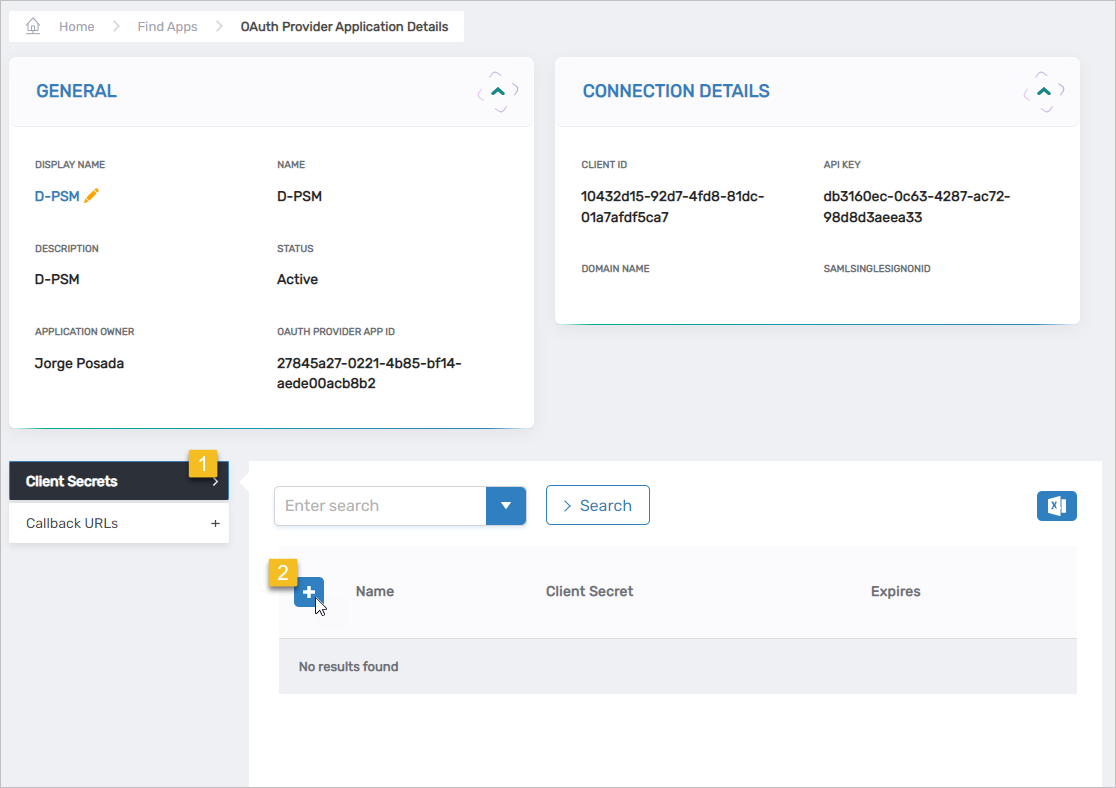Collapse the Connection Details panel
This screenshot has height=788, width=1116.
1043,91
